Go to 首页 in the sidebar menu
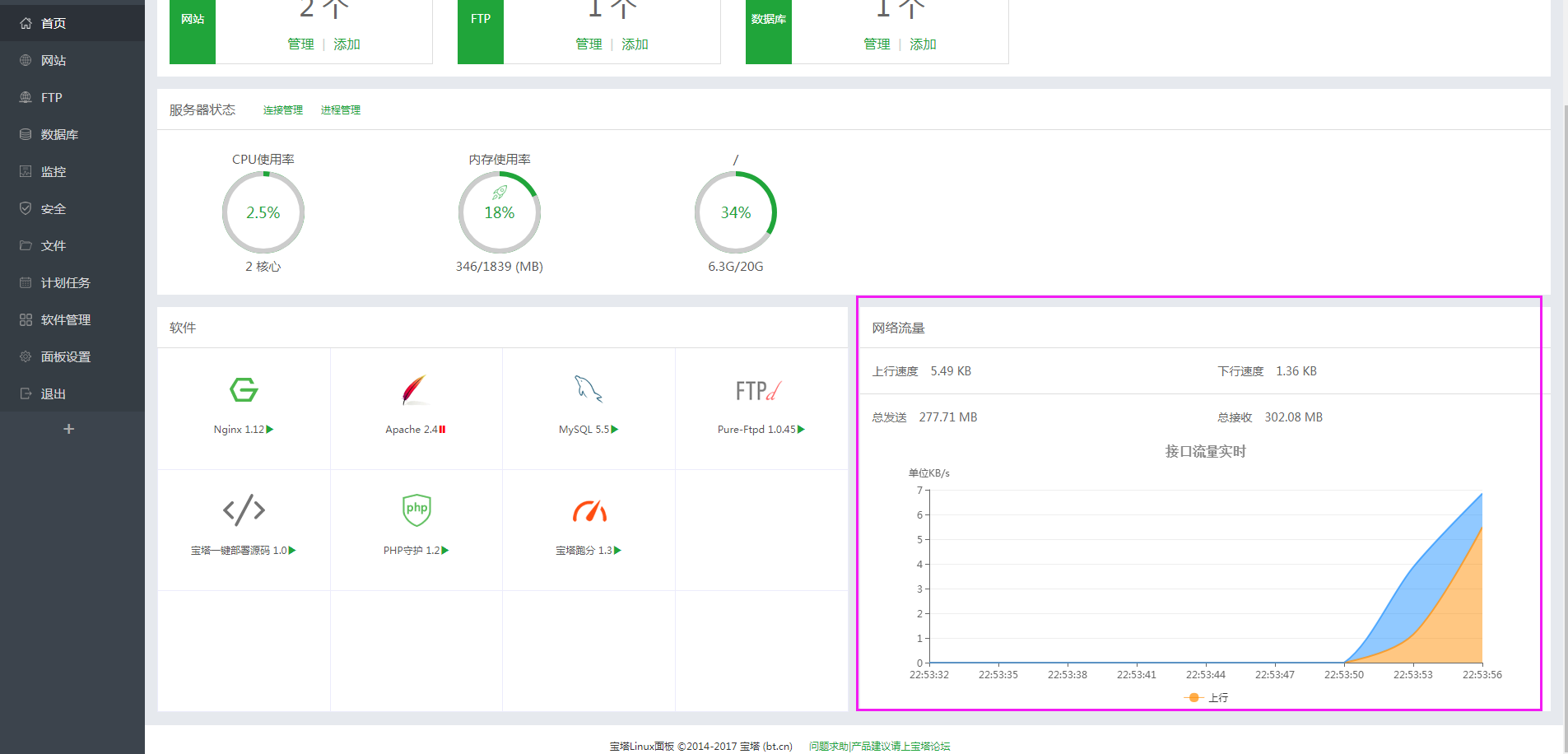Viewport: 1568px width, 754px height. (x=72, y=23)
